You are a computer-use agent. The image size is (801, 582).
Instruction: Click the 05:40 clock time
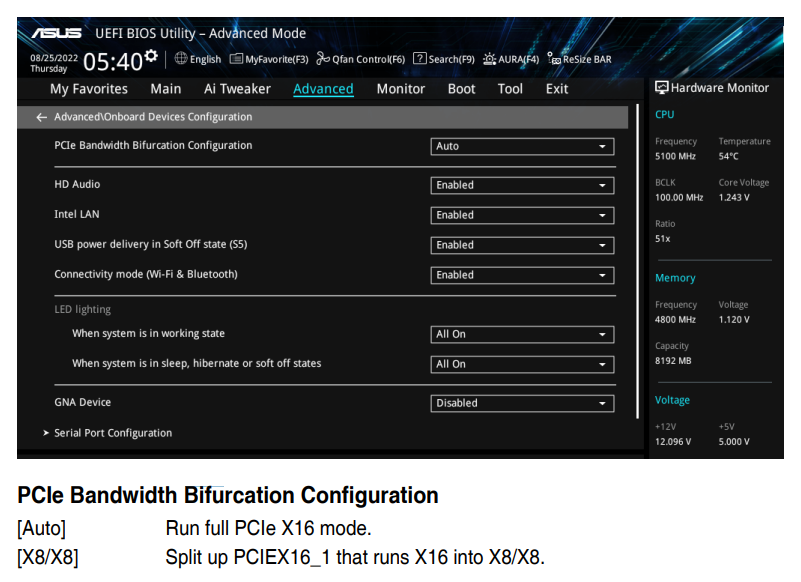pyautogui.click(x=113, y=62)
